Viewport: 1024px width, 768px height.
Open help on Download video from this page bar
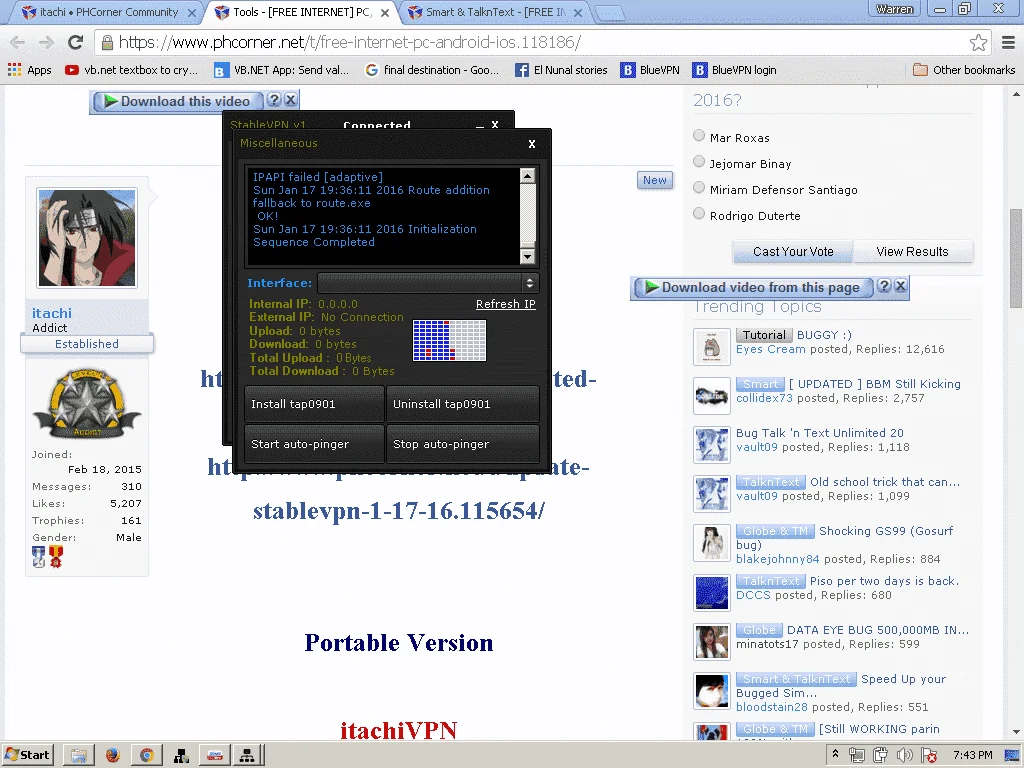[x=884, y=285]
